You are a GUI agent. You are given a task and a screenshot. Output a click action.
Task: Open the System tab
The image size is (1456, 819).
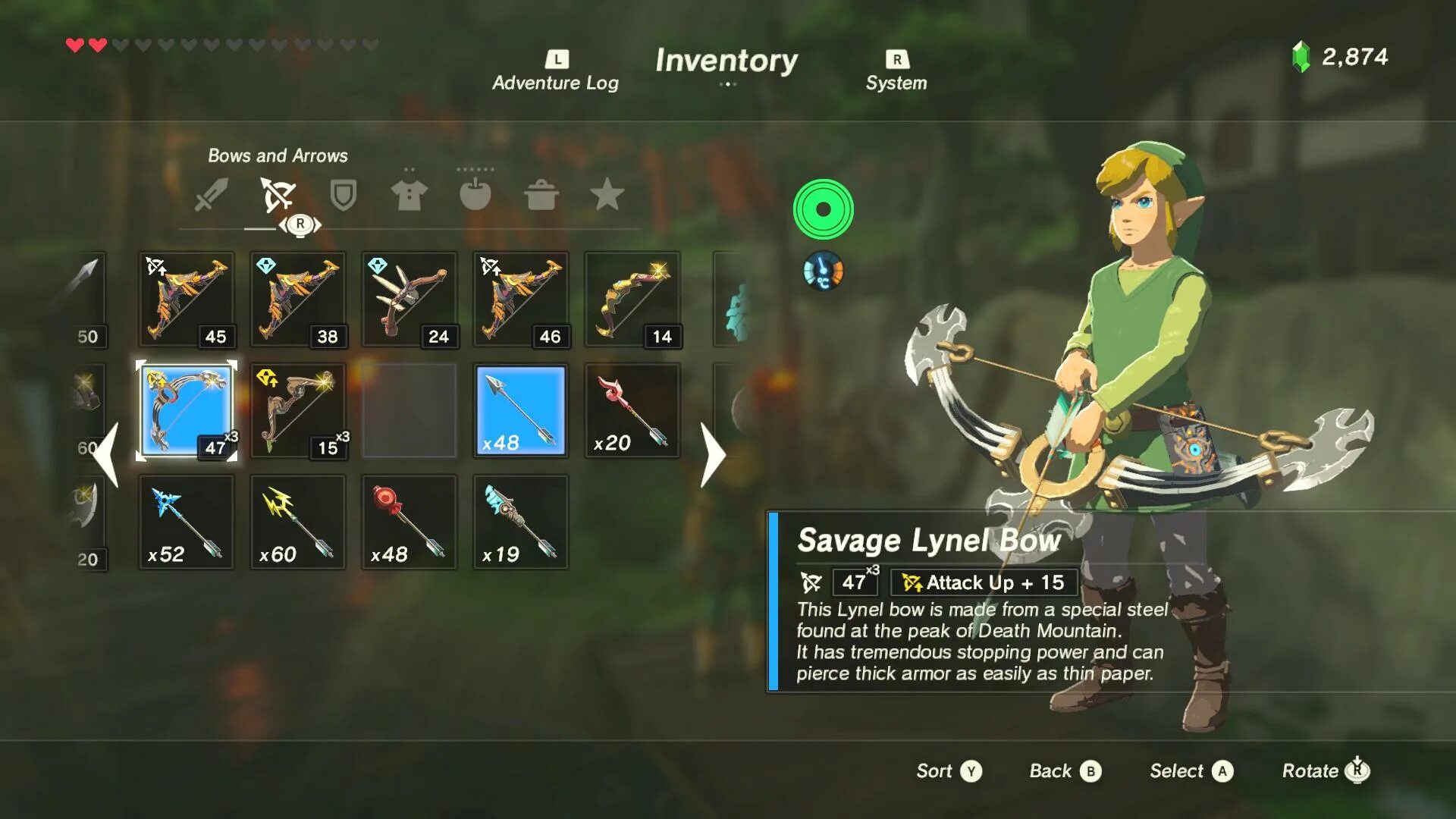point(896,71)
